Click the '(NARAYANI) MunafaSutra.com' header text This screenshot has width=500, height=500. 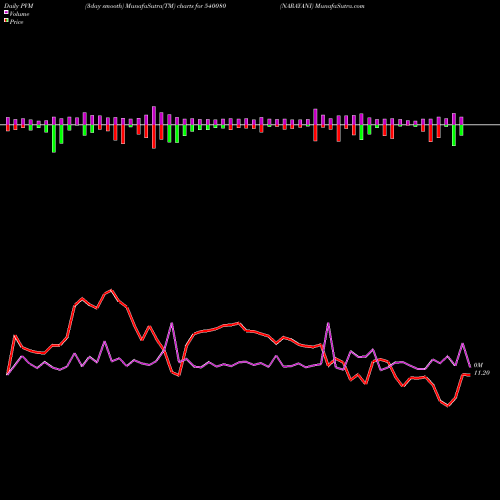322,6
